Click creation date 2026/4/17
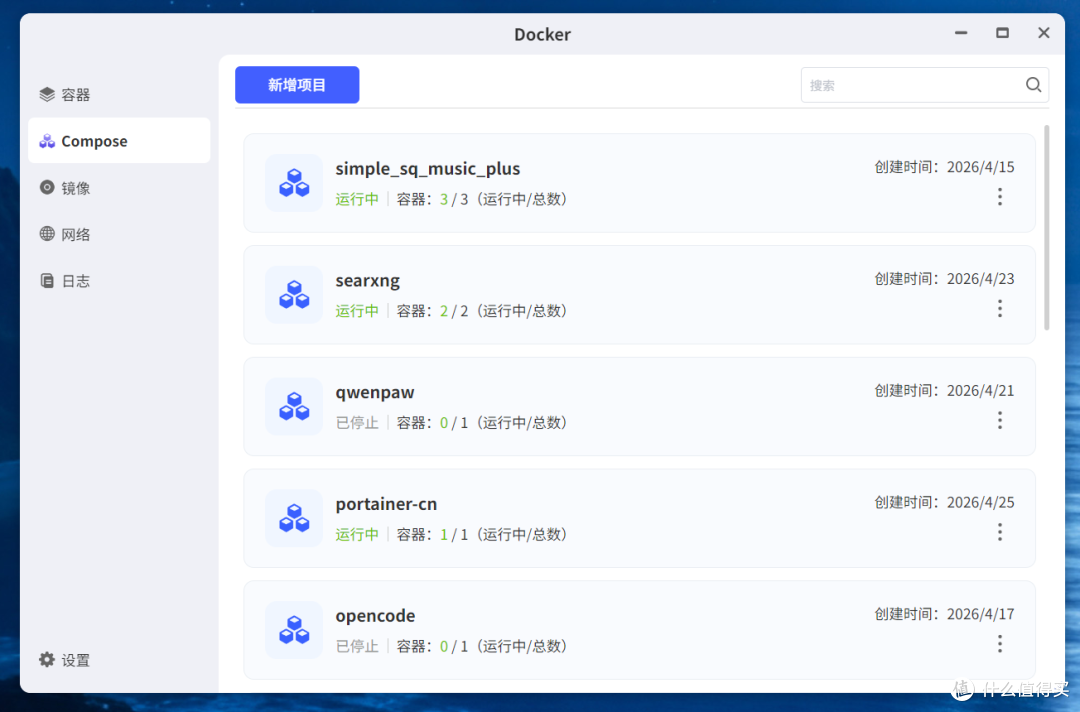This screenshot has height=712, width=1080. [980, 614]
